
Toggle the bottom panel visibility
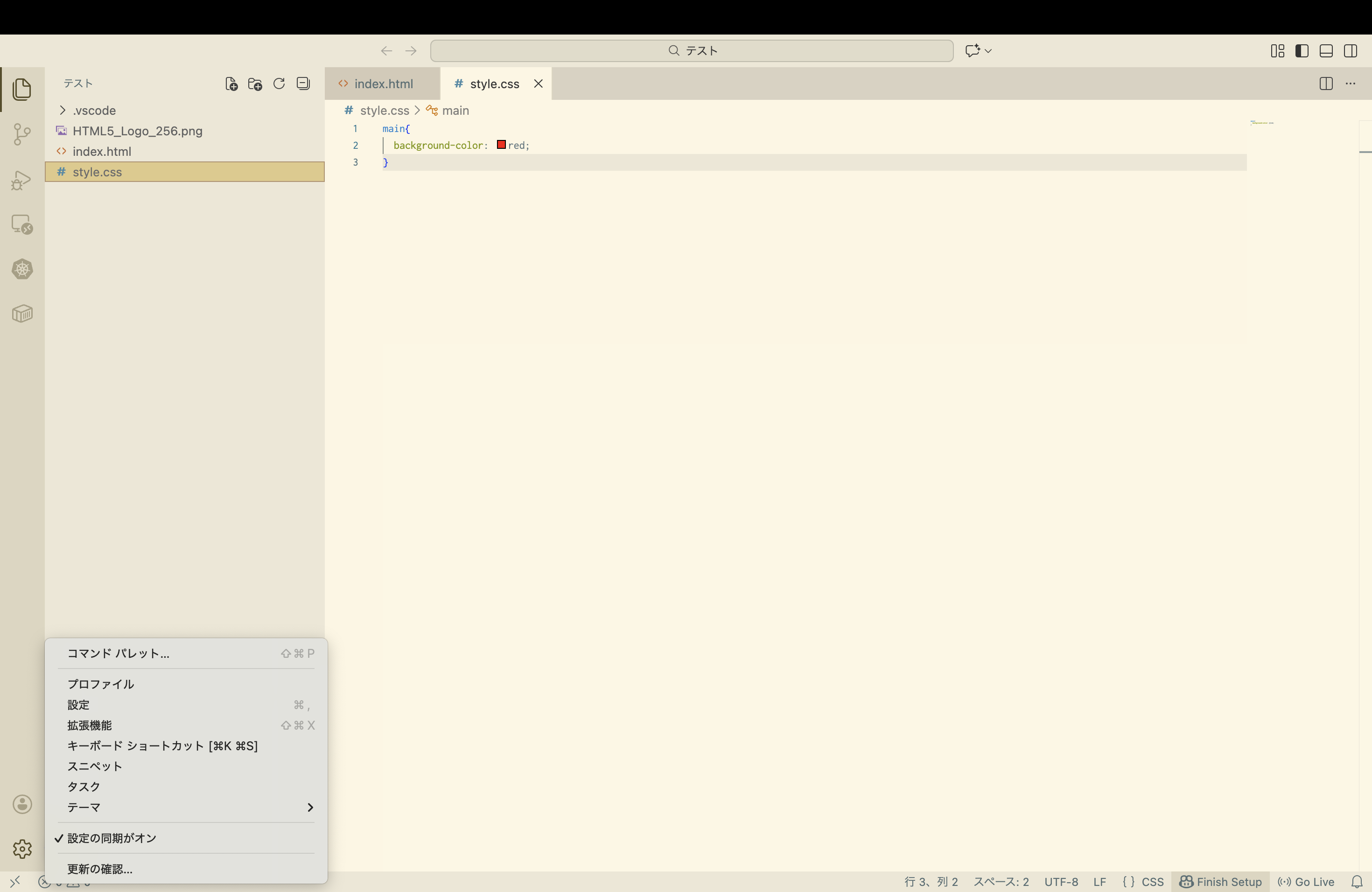[1326, 51]
